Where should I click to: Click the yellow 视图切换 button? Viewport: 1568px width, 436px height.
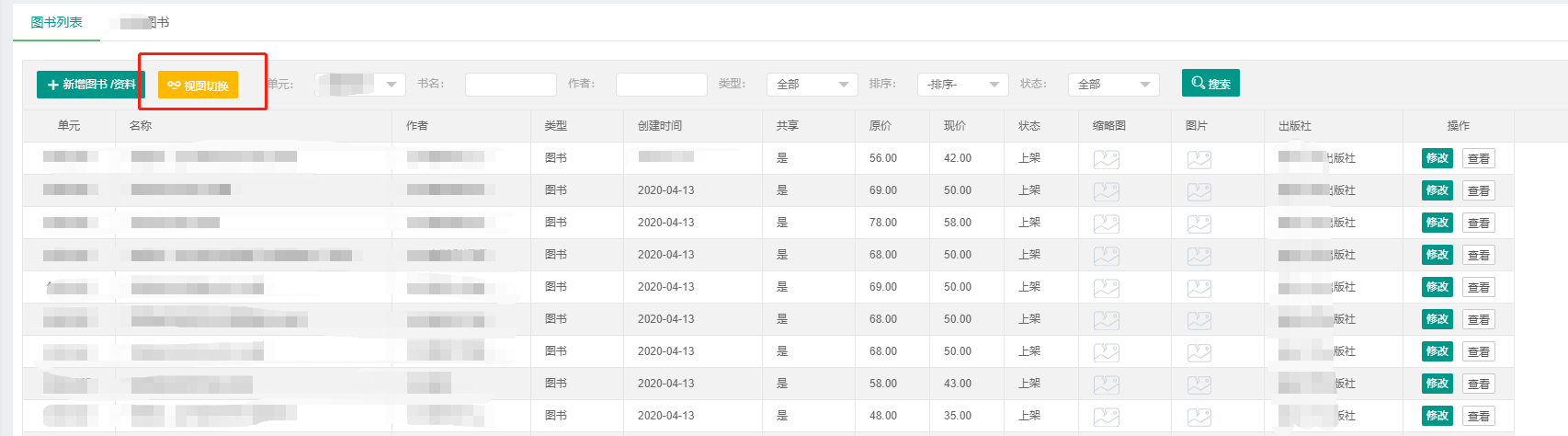coord(198,85)
